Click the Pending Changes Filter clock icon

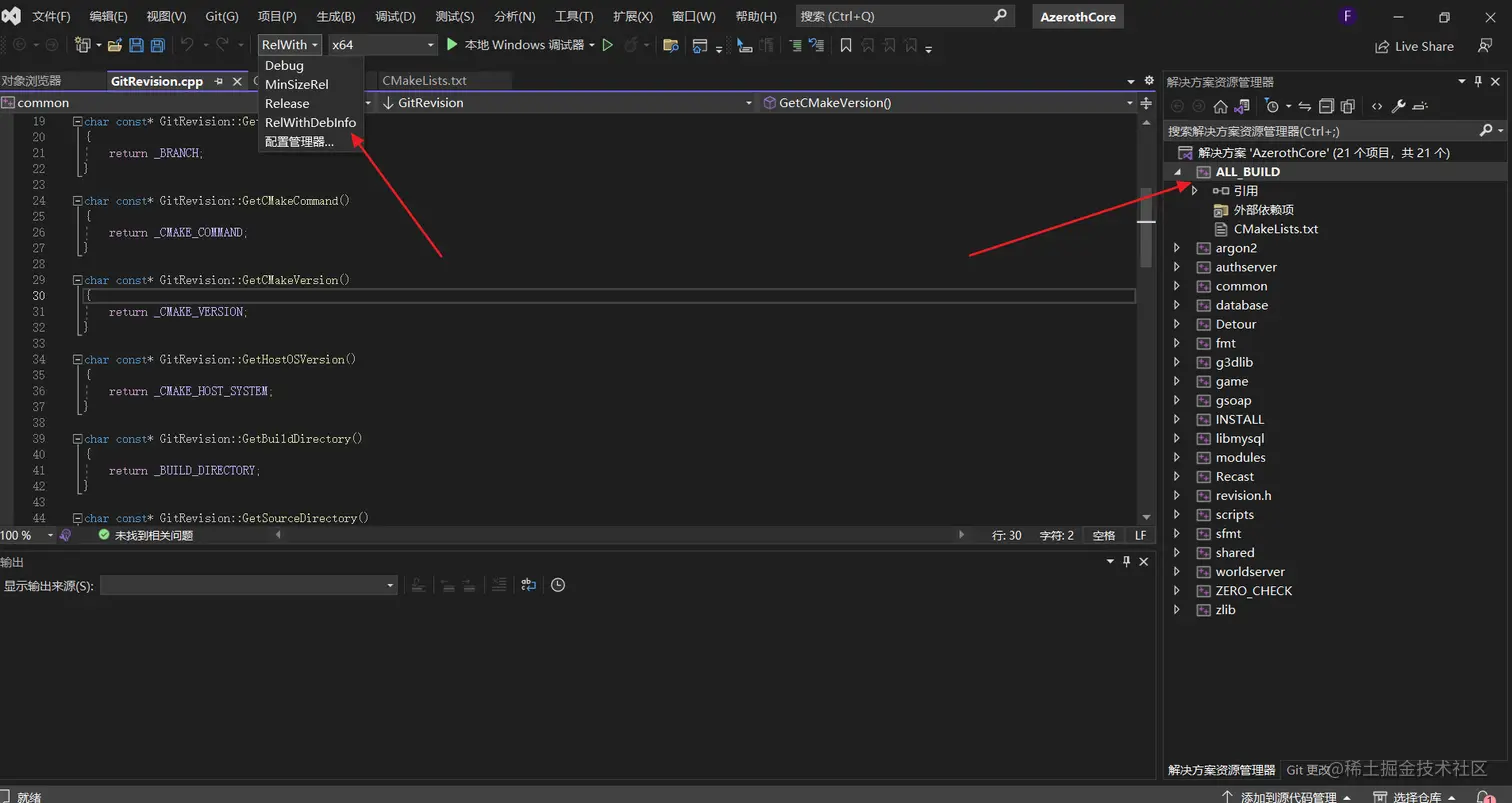coord(1272,106)
